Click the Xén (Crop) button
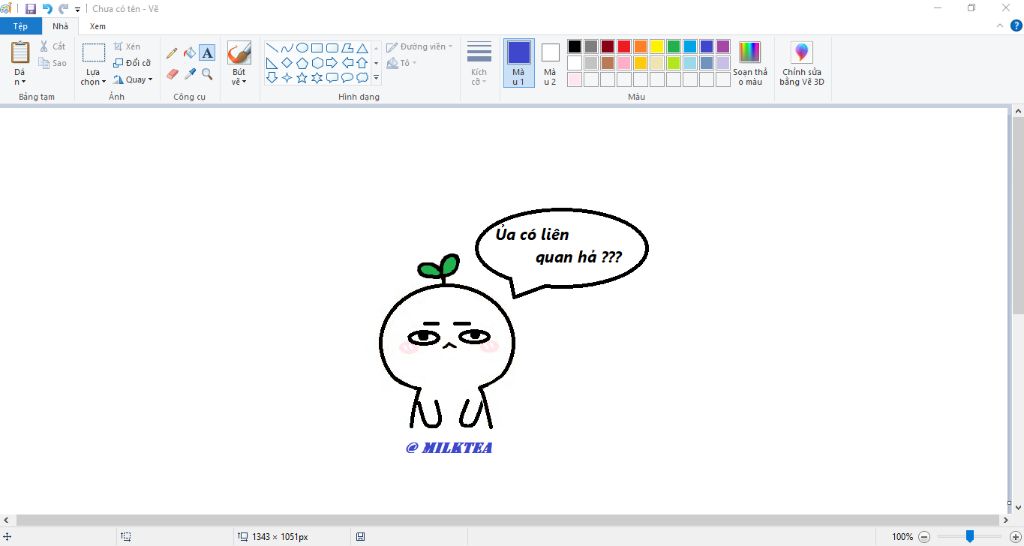The height and width of the screenshot is (546, 1024). coord(127,46)
